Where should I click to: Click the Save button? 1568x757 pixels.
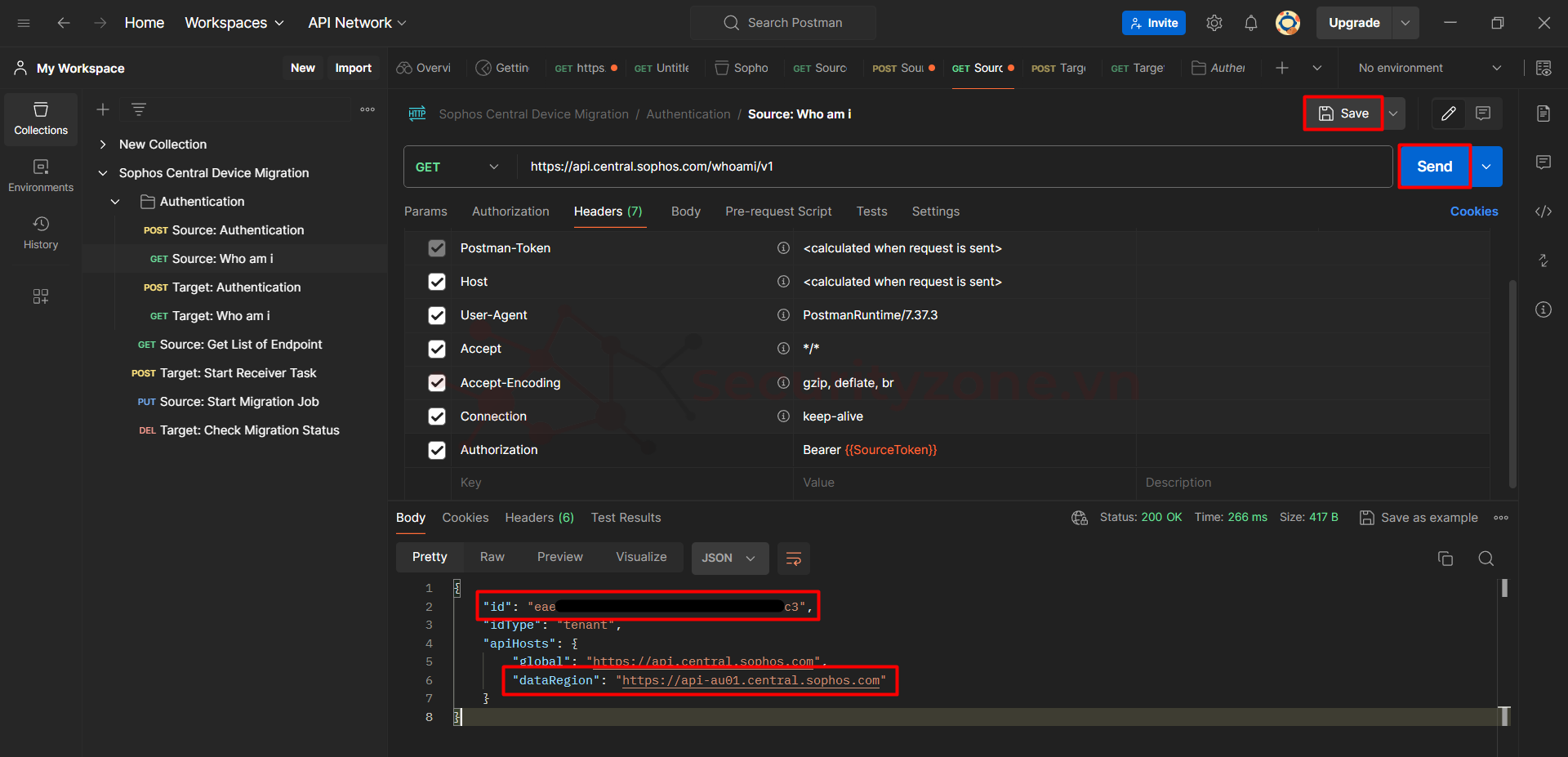tap(1344, 114)
